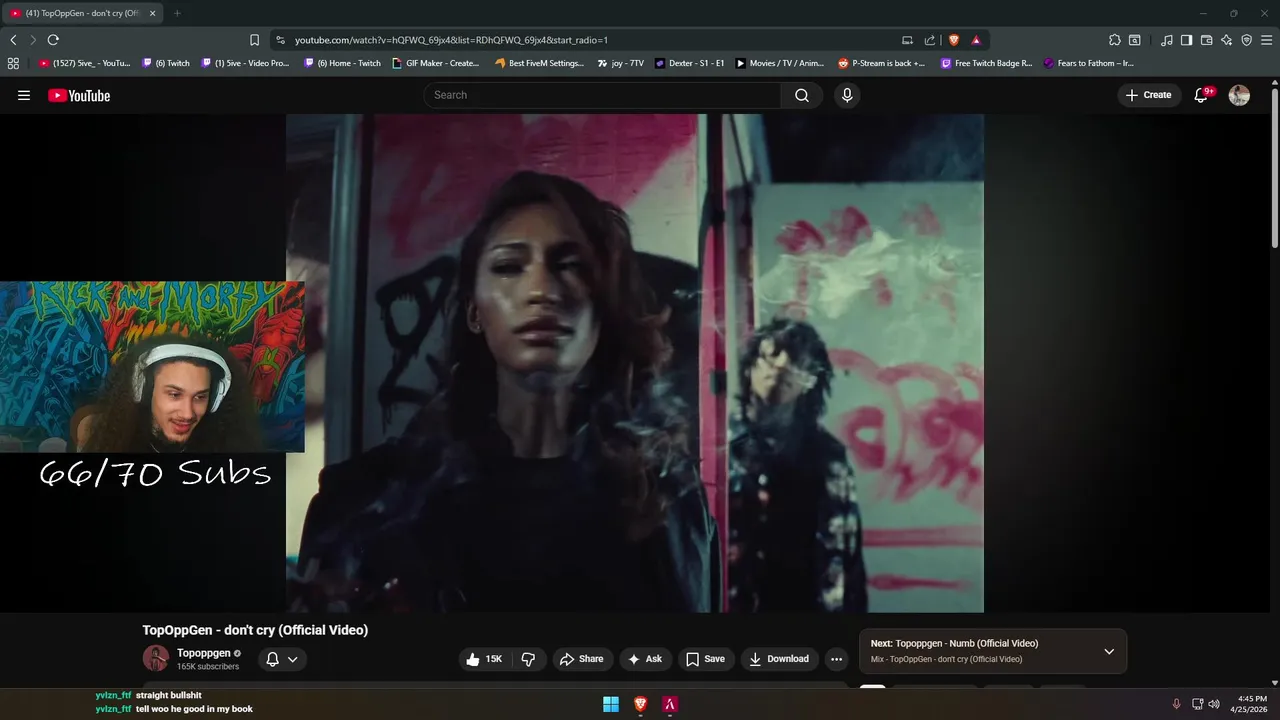Open the browser main hamburger menu
The image size is (1280, 720).
pyautogui.click(x=1267, y=40)
